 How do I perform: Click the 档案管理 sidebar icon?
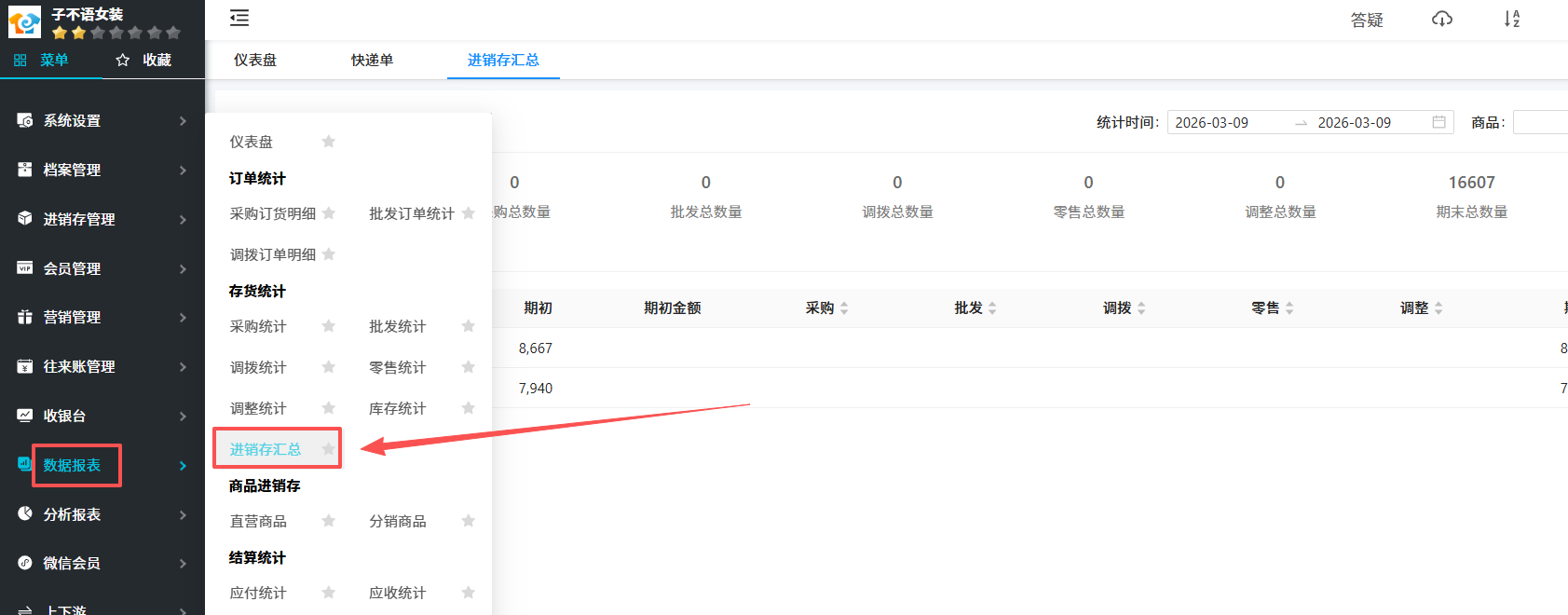coord(25,170)
